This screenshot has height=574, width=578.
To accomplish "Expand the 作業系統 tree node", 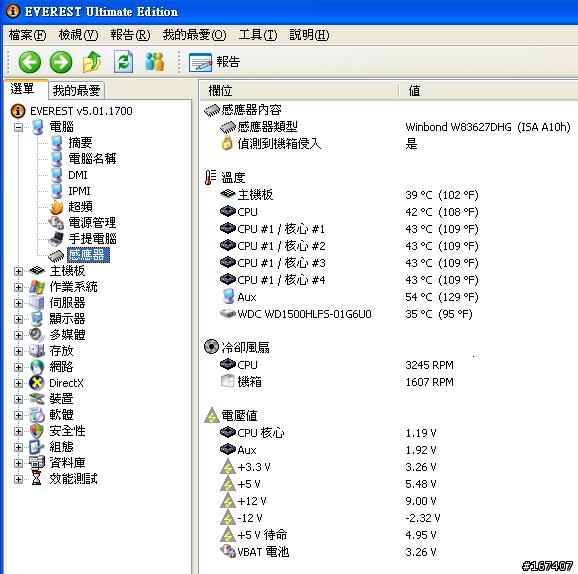I will click(18, 287).
